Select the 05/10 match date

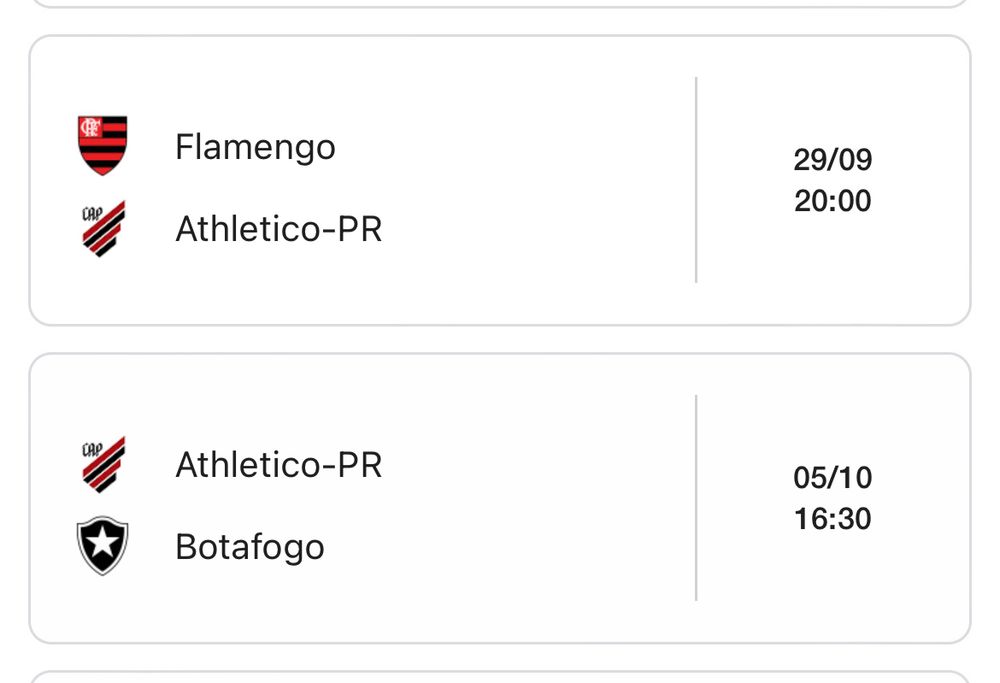832,478
